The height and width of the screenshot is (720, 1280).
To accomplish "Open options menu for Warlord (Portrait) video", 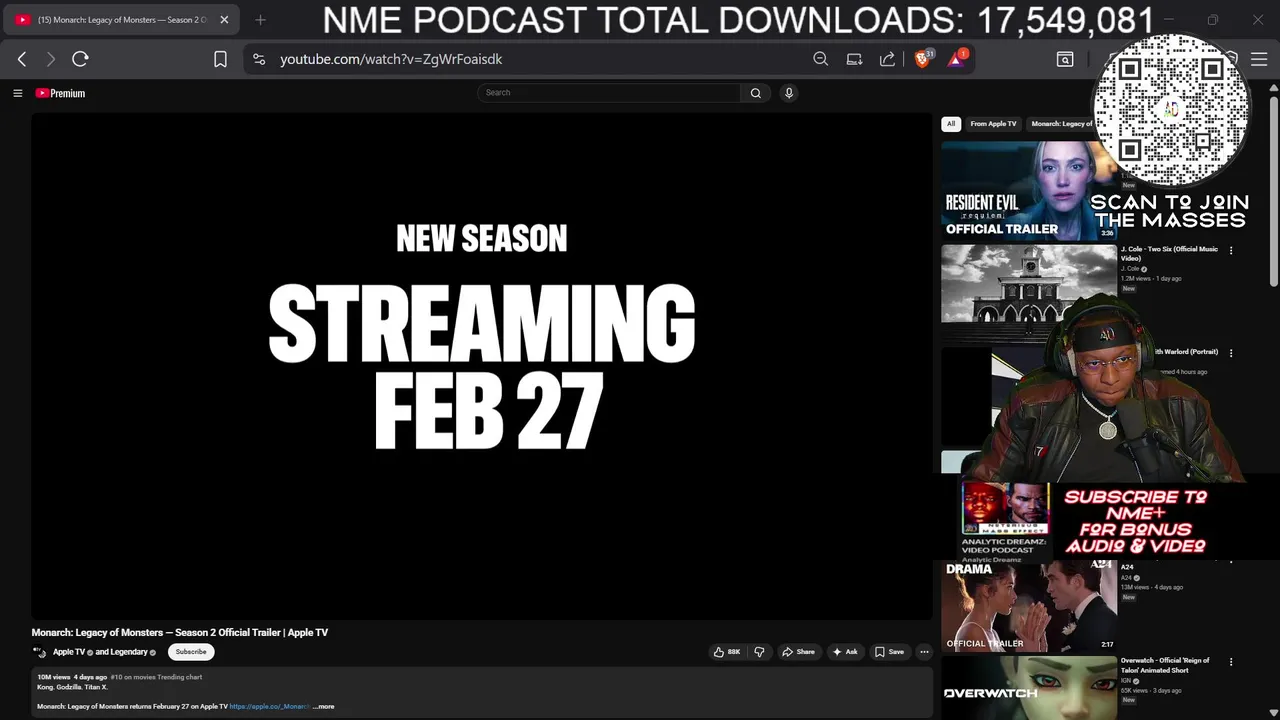I will tap(1231, 353).
